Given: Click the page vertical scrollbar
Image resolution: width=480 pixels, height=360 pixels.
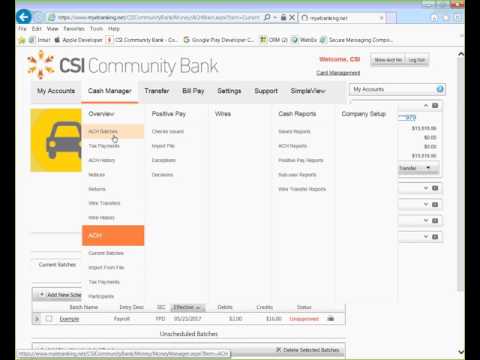Looking at the screenshot, I should tap(461, 173).
